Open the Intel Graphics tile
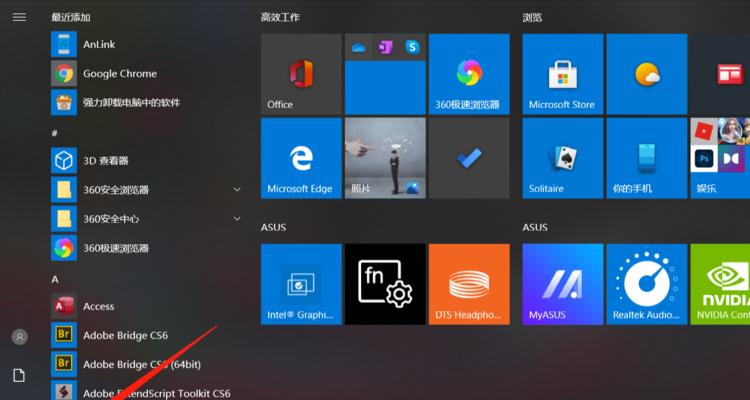The image size is (750, 400). pyautogui.click(x=301, y=284)
